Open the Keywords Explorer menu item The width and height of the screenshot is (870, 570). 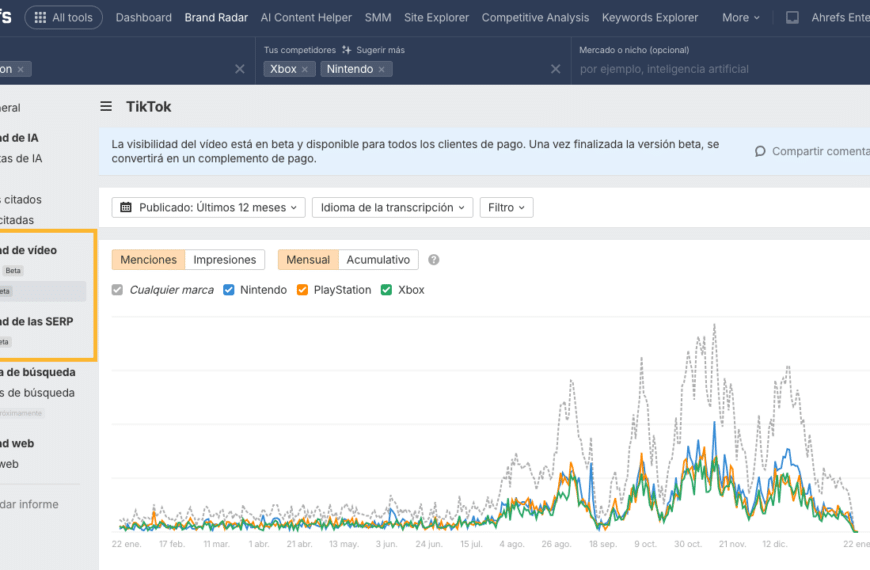pyautogui.click(x=650, y=17)
